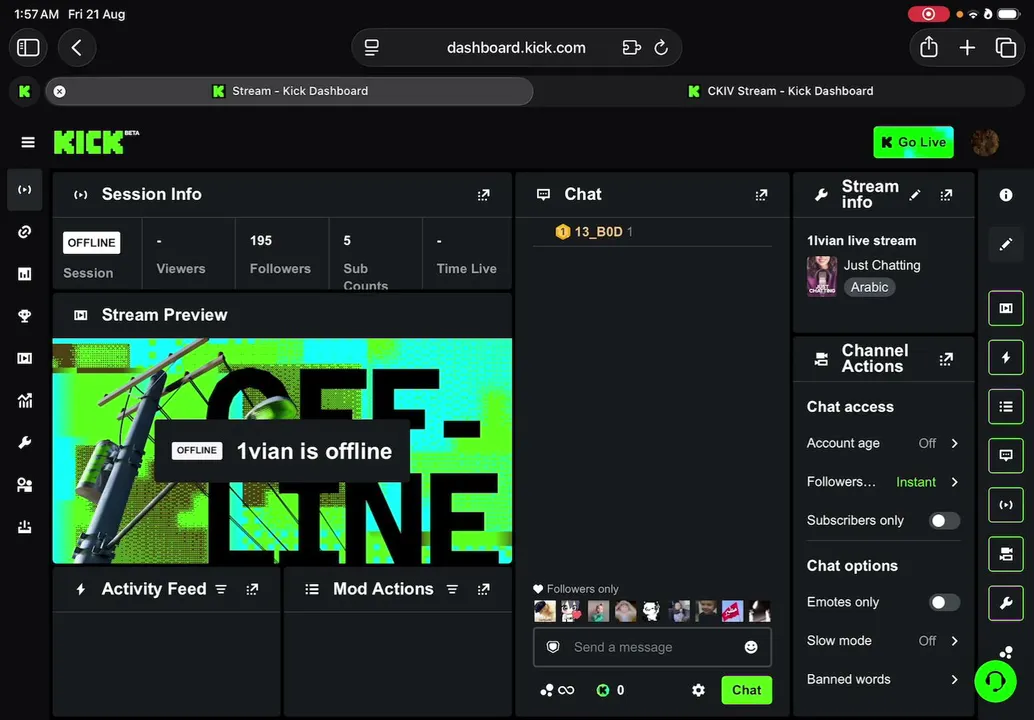The image size is (1034, 720).
Task: Click the green Chat send button
Action: pyautogui.click(x=746, y=690)
